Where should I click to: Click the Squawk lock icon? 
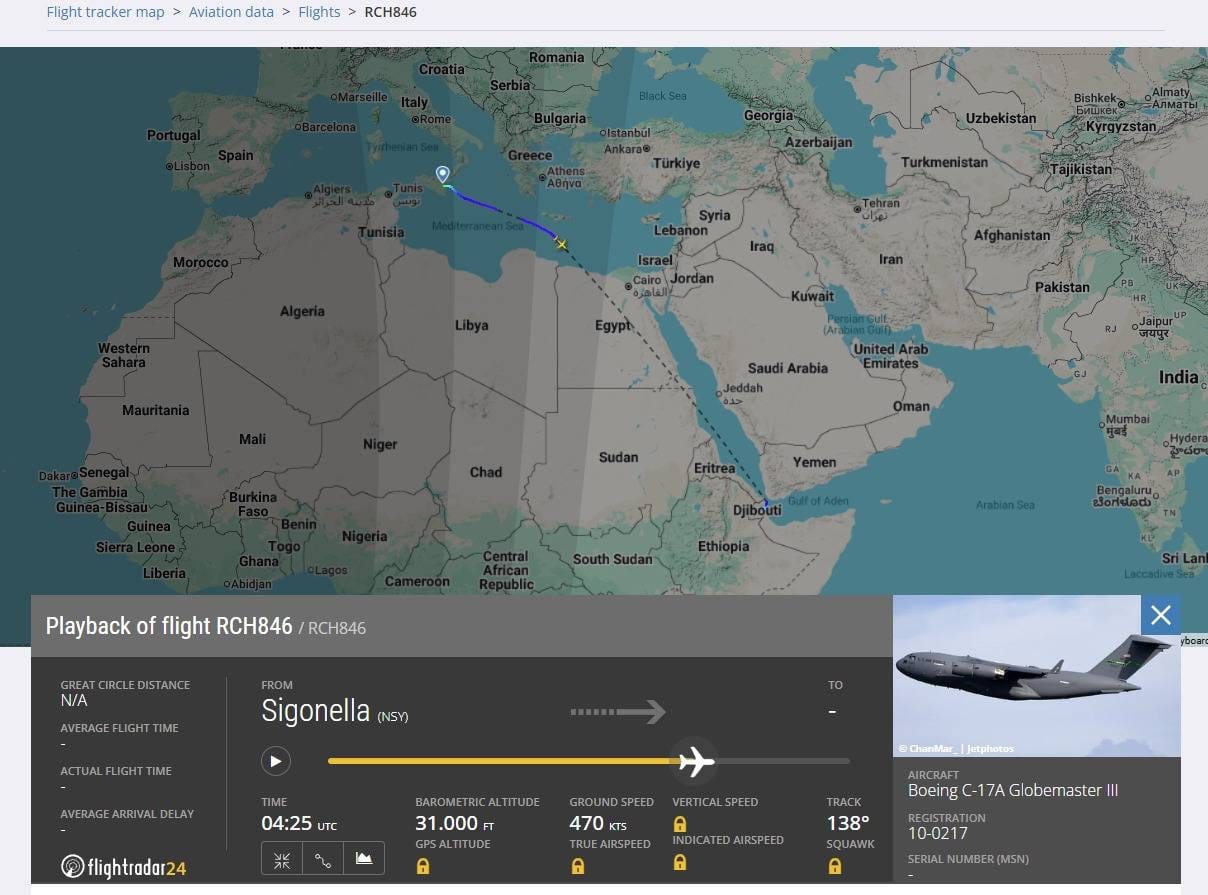(834, 866)
